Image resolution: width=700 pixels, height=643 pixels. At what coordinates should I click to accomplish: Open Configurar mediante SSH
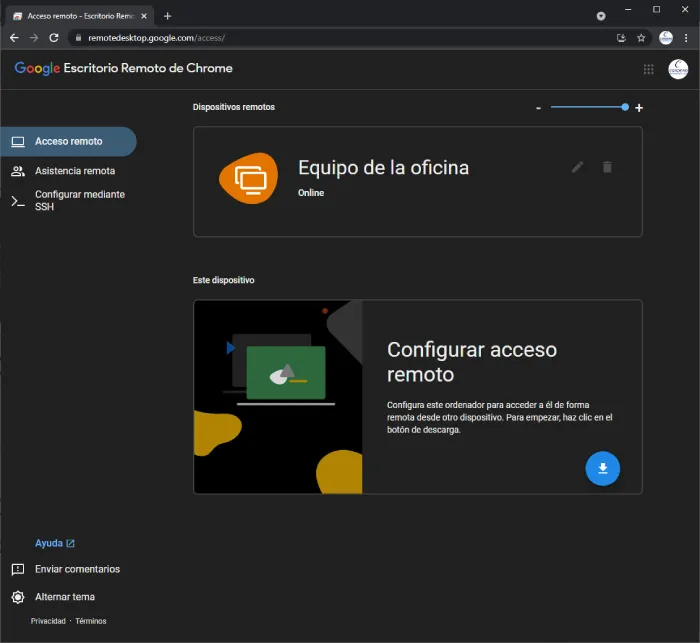68,200
